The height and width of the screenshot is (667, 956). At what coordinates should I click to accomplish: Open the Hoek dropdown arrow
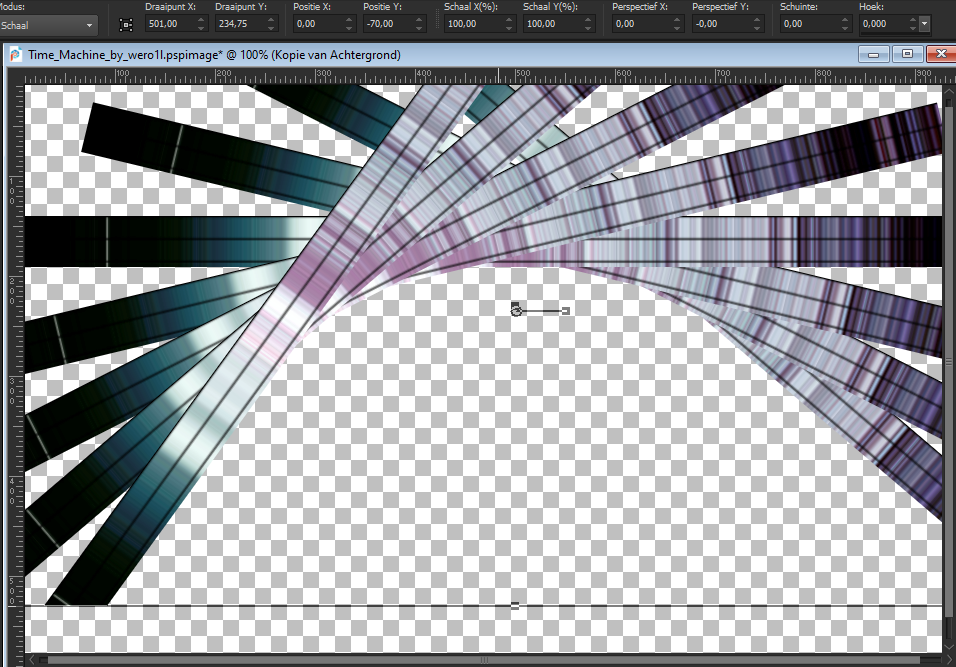point(924,24)
